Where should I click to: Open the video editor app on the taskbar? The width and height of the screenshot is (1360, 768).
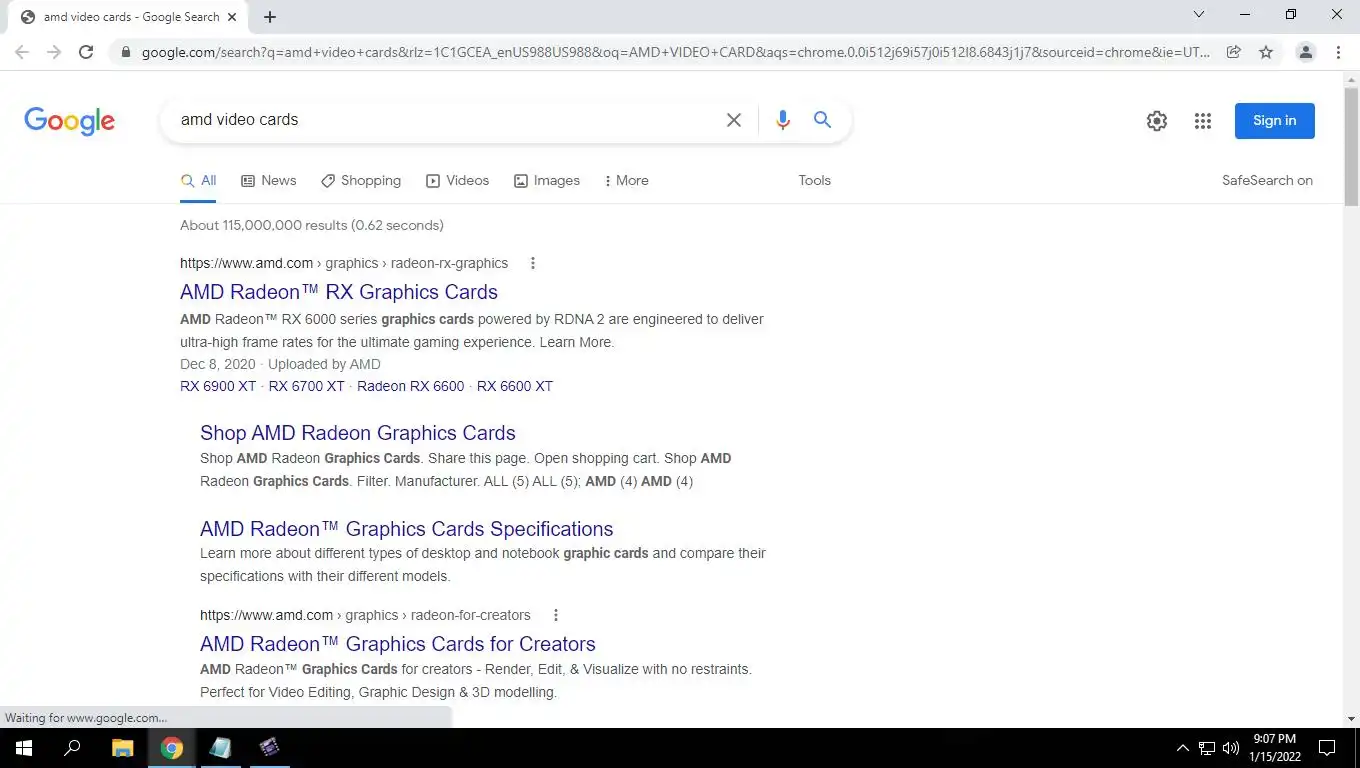pos(269,748)
